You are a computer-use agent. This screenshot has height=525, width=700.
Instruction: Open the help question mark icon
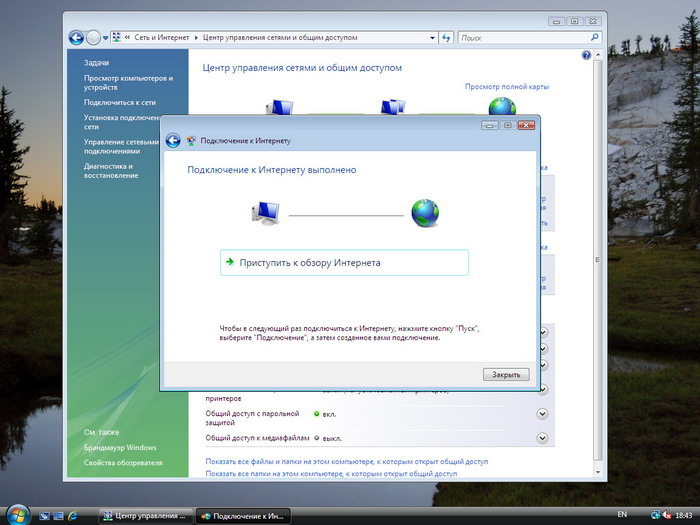pos(586,55)
